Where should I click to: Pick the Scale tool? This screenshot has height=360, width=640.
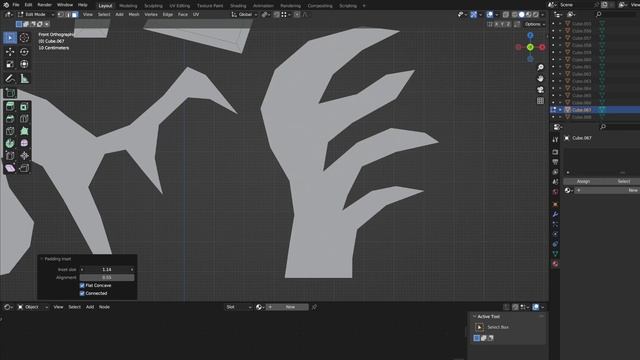click(x=10, y=64)
